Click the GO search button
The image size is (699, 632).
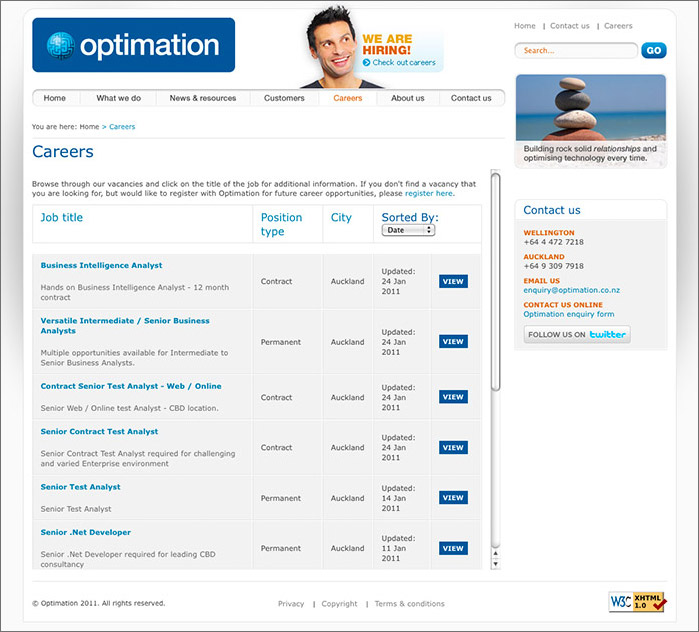click(x=654, y=50)
